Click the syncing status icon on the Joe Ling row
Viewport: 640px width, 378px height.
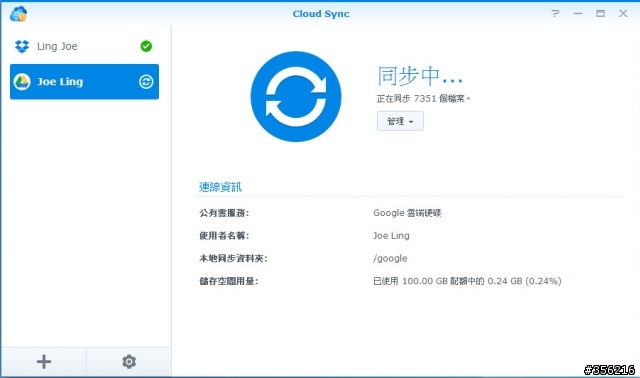[x=146, y=82]
